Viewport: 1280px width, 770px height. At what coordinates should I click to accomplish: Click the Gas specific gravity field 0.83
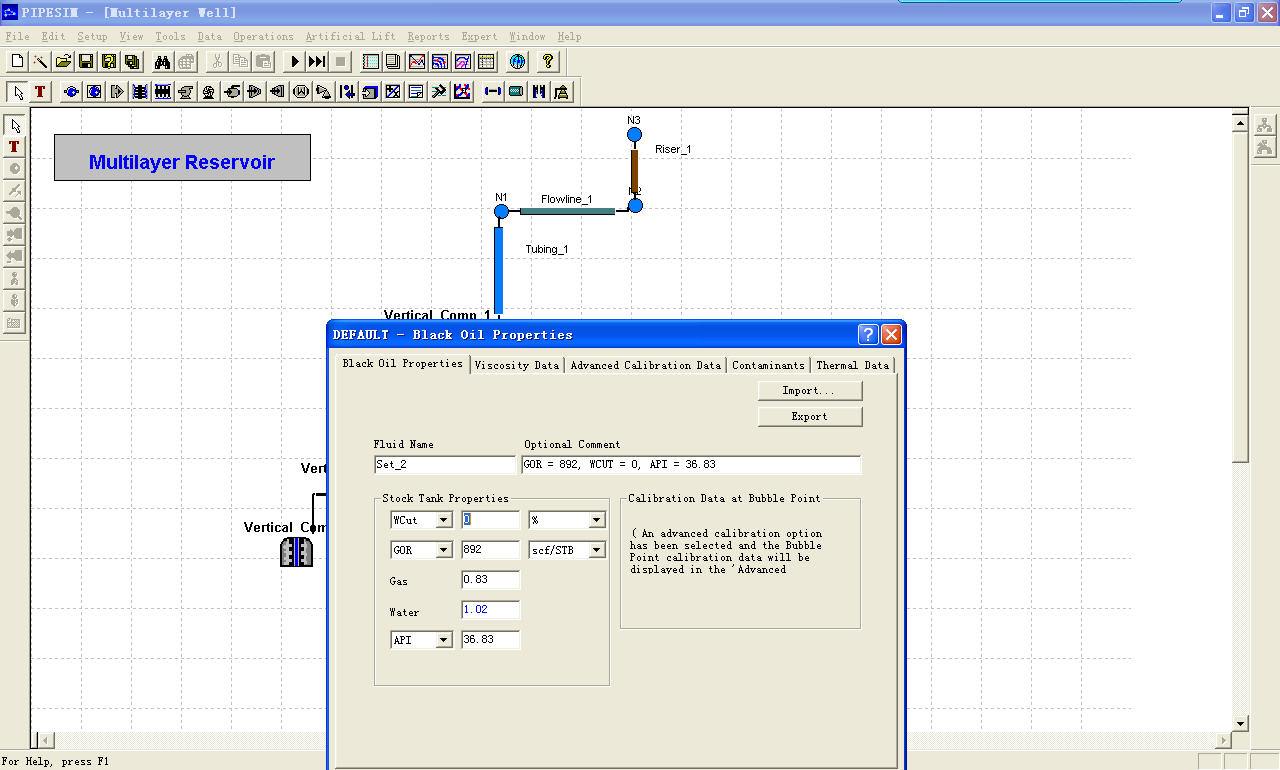(491, 580)
